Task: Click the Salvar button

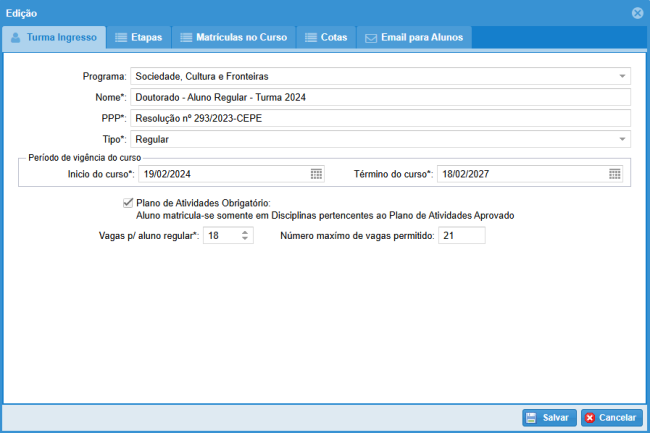Action: coord(548,417)
